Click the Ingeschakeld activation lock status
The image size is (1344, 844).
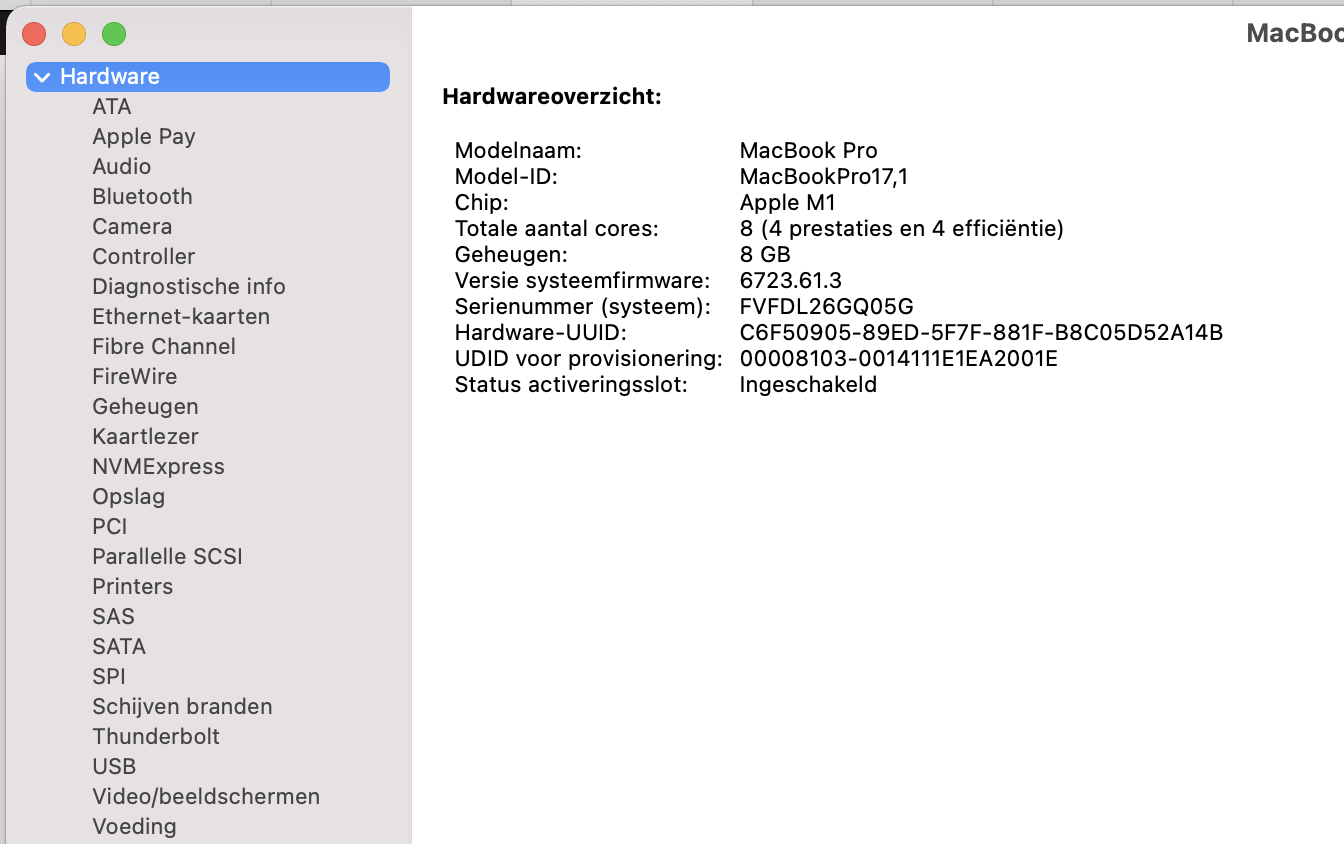809,385
